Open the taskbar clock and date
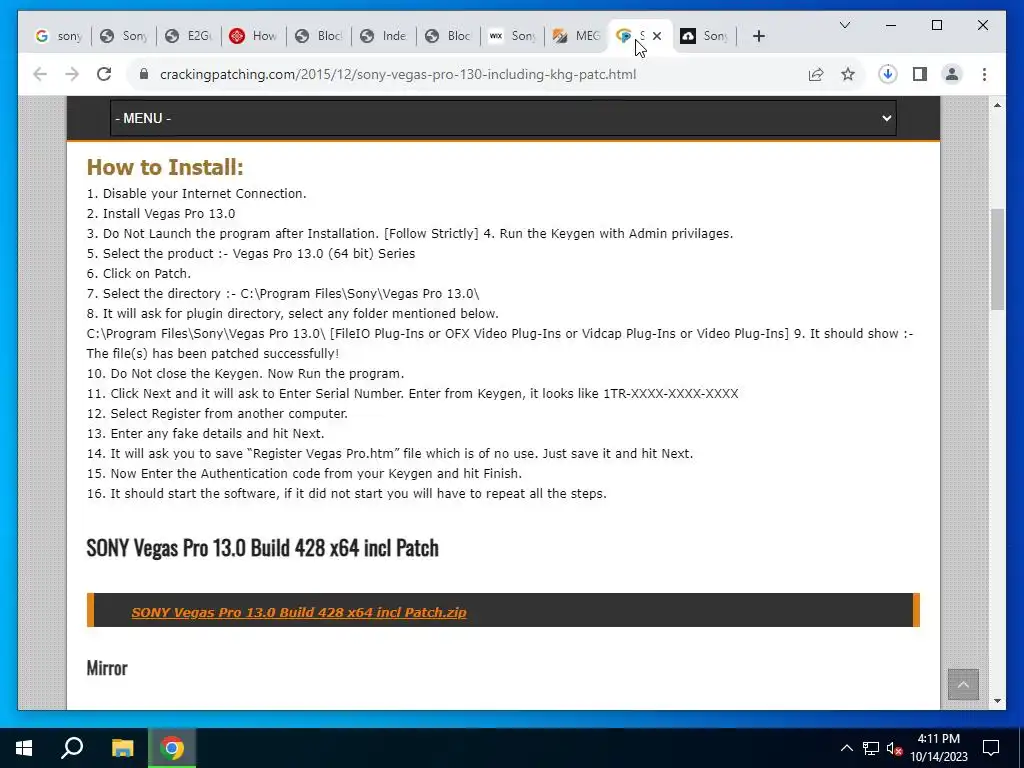 point(939,748)
